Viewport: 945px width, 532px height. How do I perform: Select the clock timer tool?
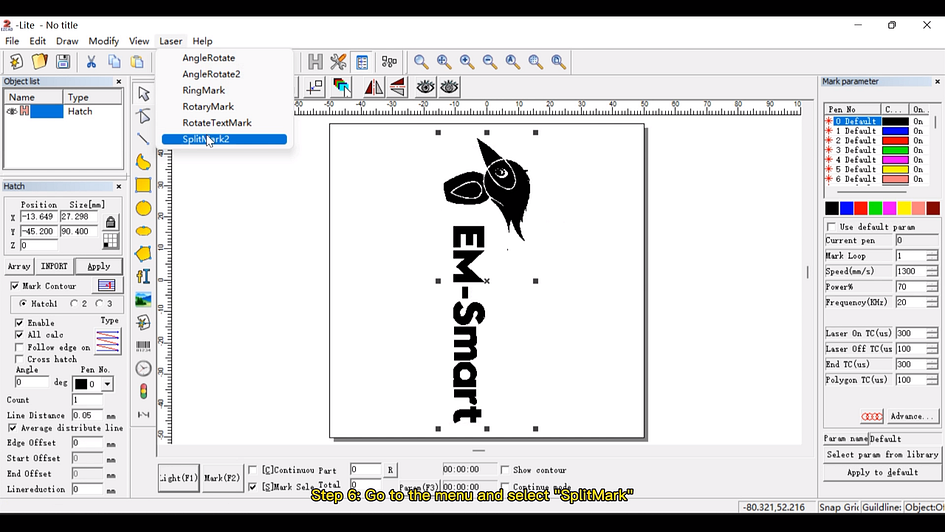[x=143, y=368]
